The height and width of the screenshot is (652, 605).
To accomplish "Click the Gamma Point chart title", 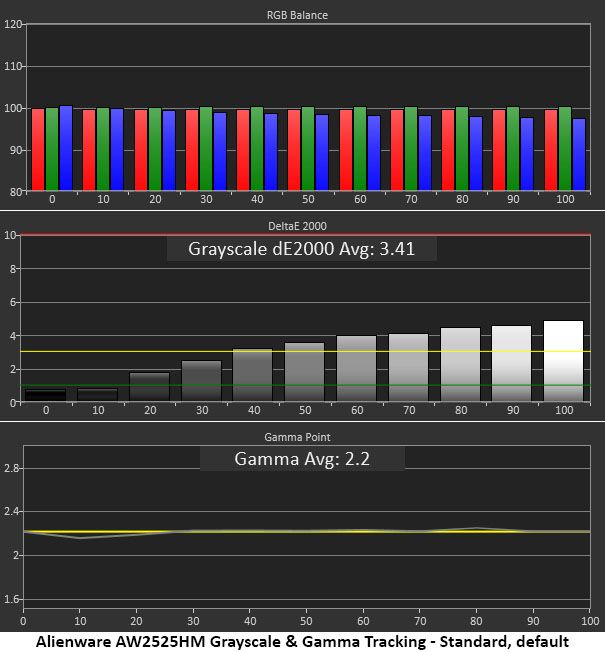I will [297, 437].
